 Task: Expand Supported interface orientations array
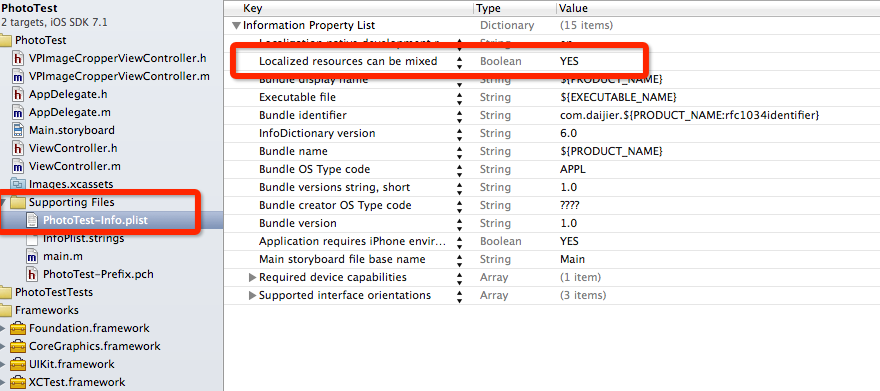click(252, 296)
